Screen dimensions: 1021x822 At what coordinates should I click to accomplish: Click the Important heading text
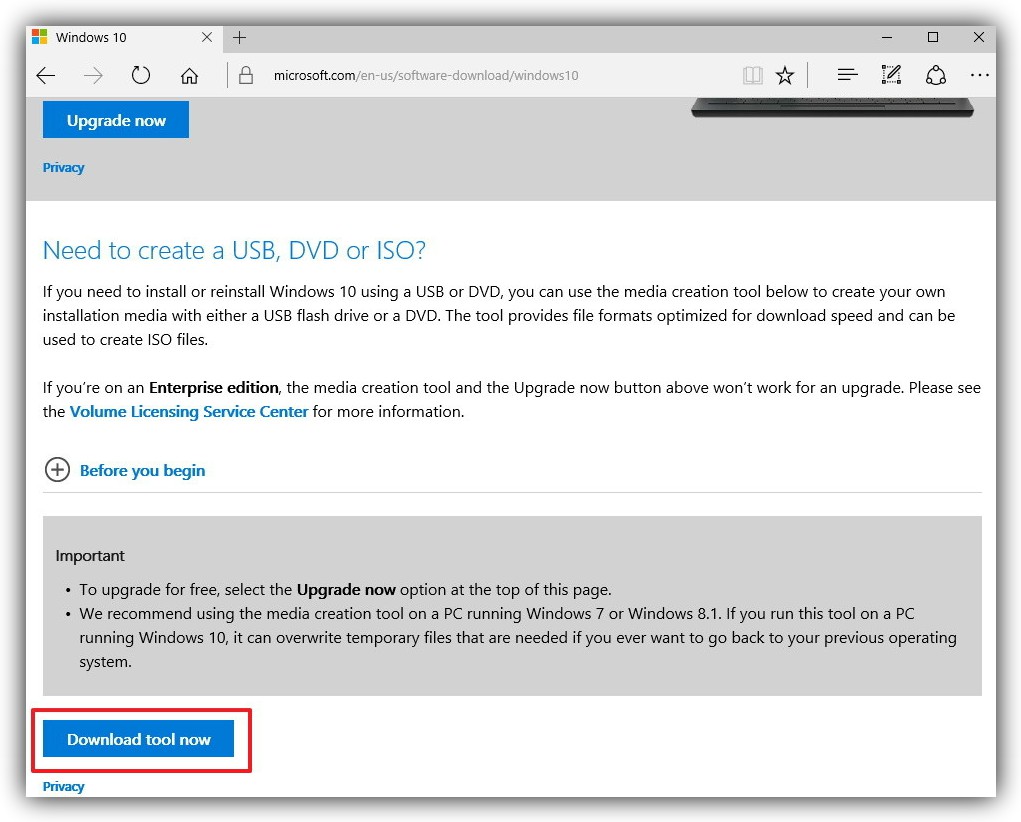[90, 556]
